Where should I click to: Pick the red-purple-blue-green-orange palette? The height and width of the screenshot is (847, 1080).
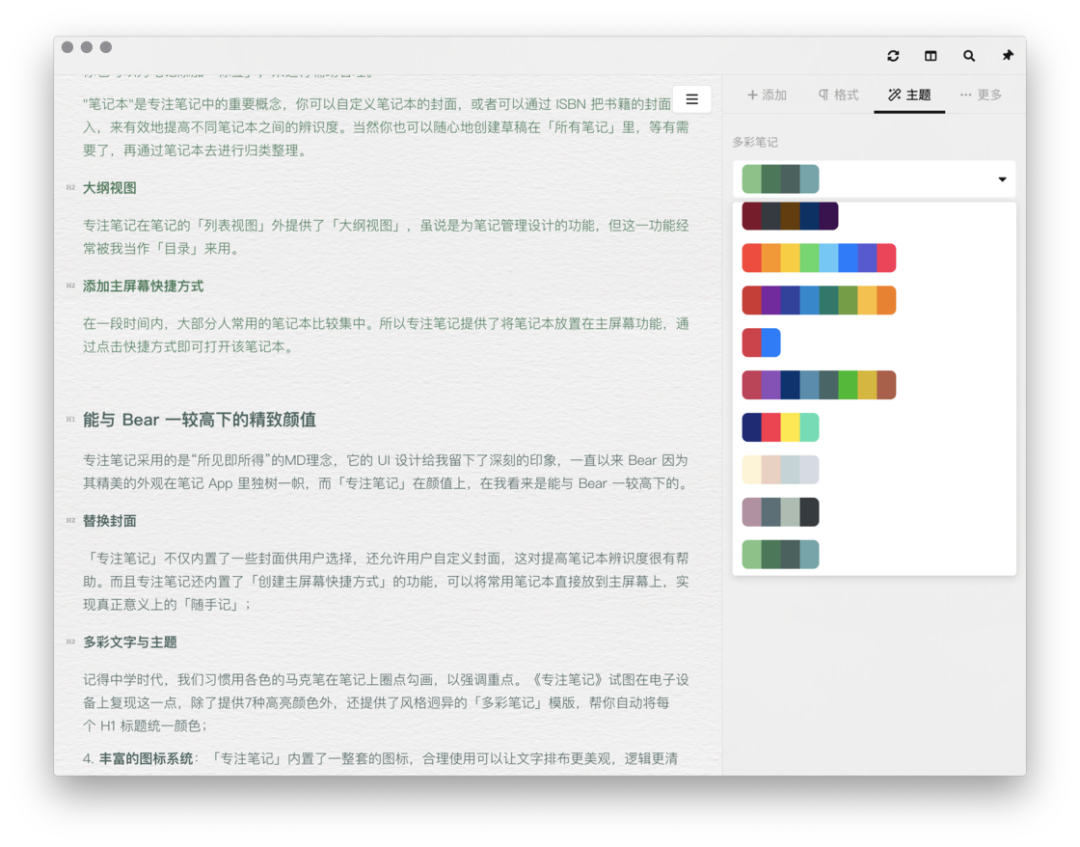coord(818,300)
